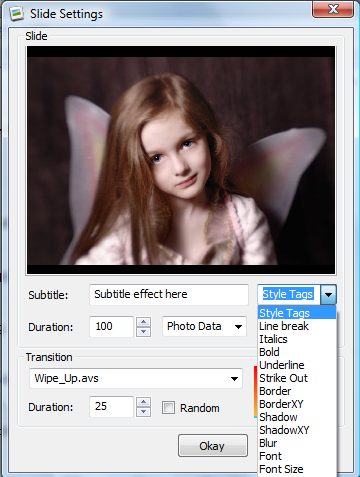This screenshot has height=477, width=360.
Task: Select the highlighted Style Tags list entry
Action: (x=297, y=313)
